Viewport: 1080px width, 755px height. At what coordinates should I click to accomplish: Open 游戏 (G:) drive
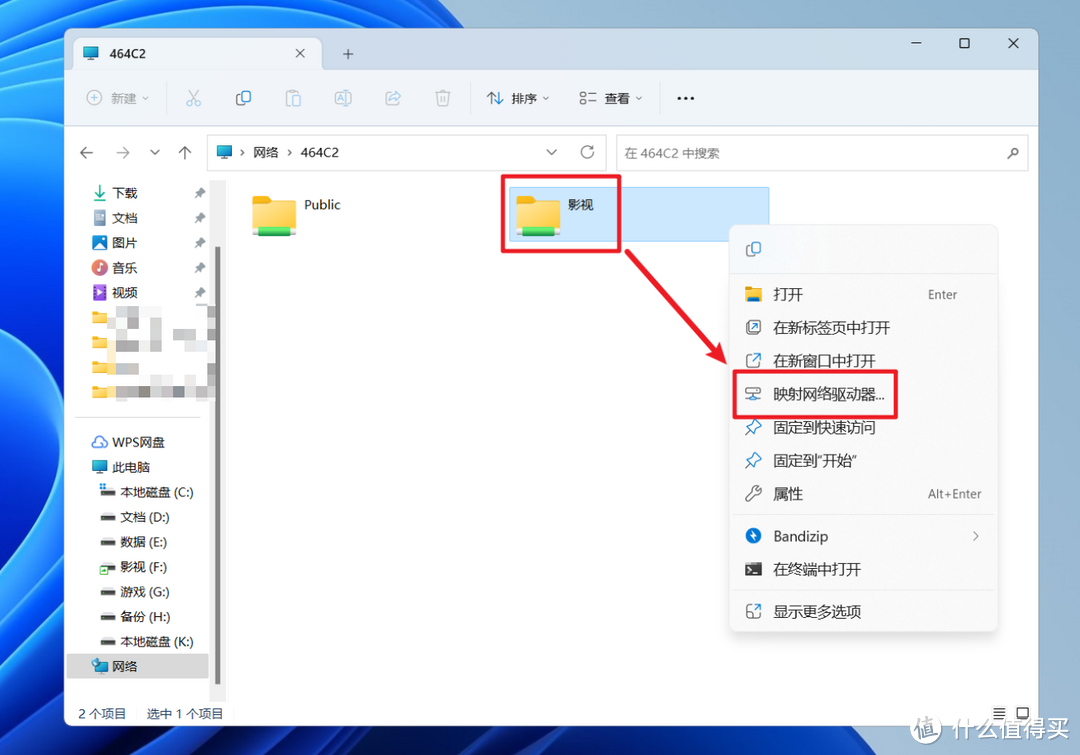(136, 591)
